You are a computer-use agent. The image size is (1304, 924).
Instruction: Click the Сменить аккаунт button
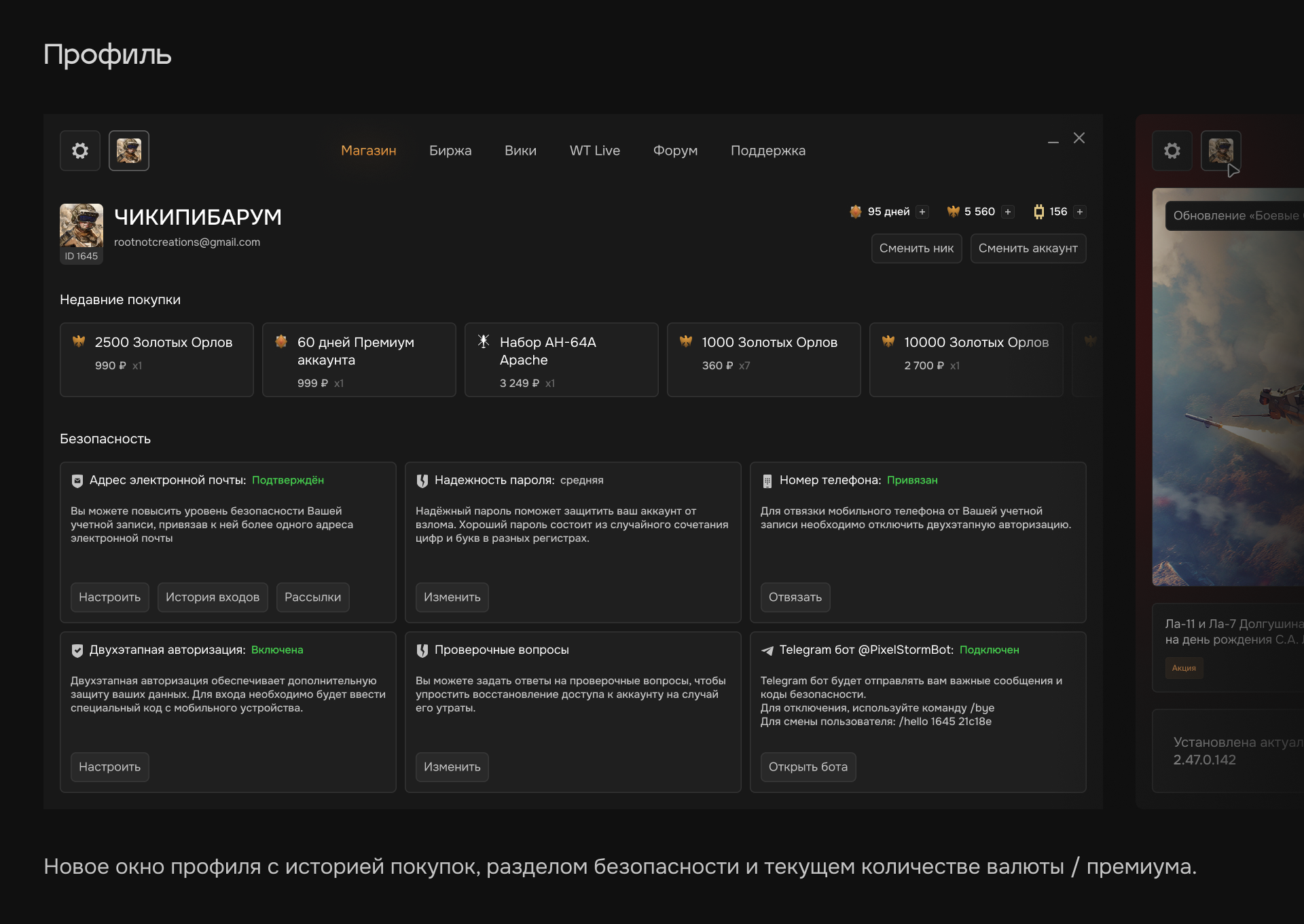pos(1028,248)
